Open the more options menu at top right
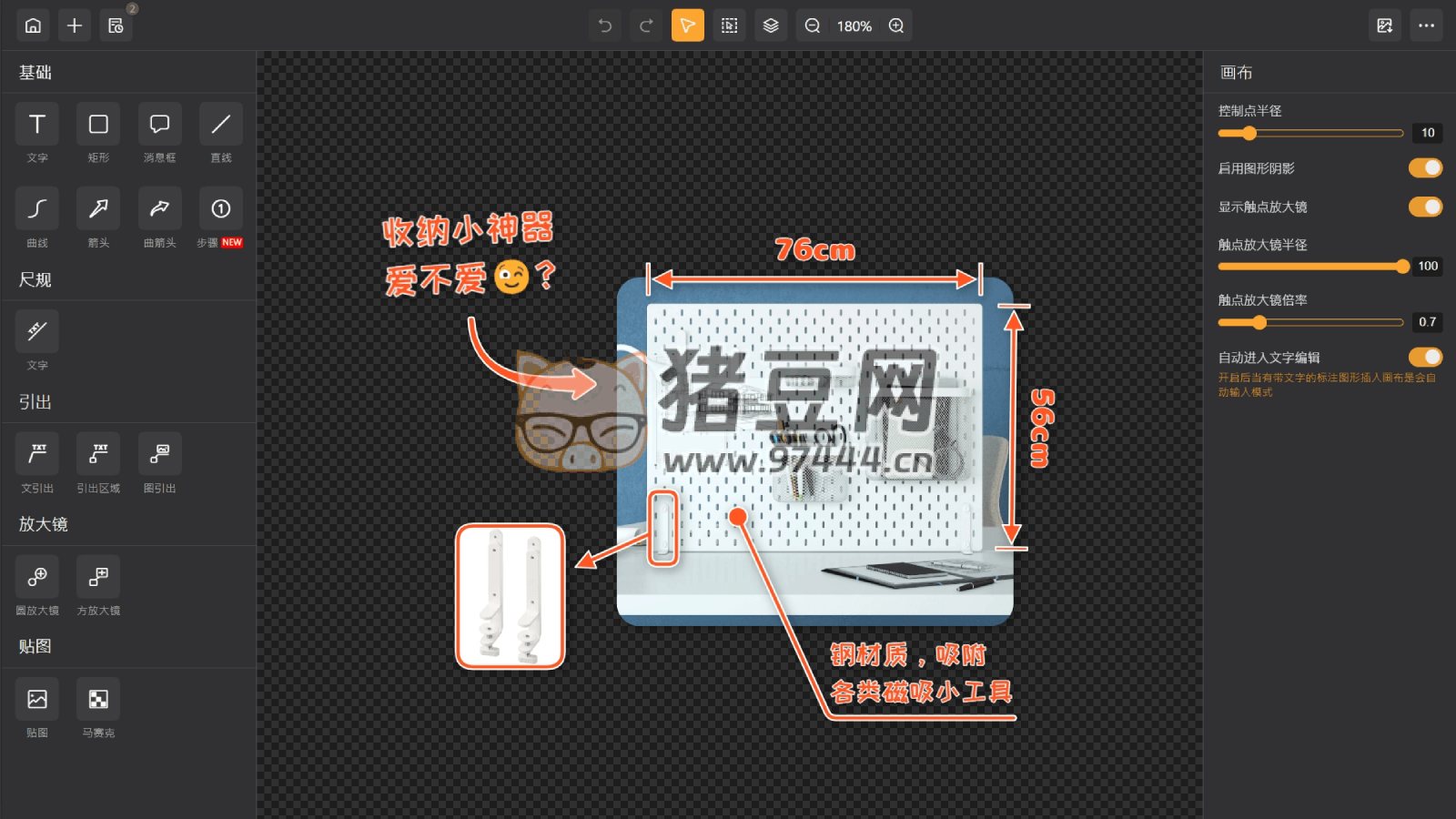 1426,25
